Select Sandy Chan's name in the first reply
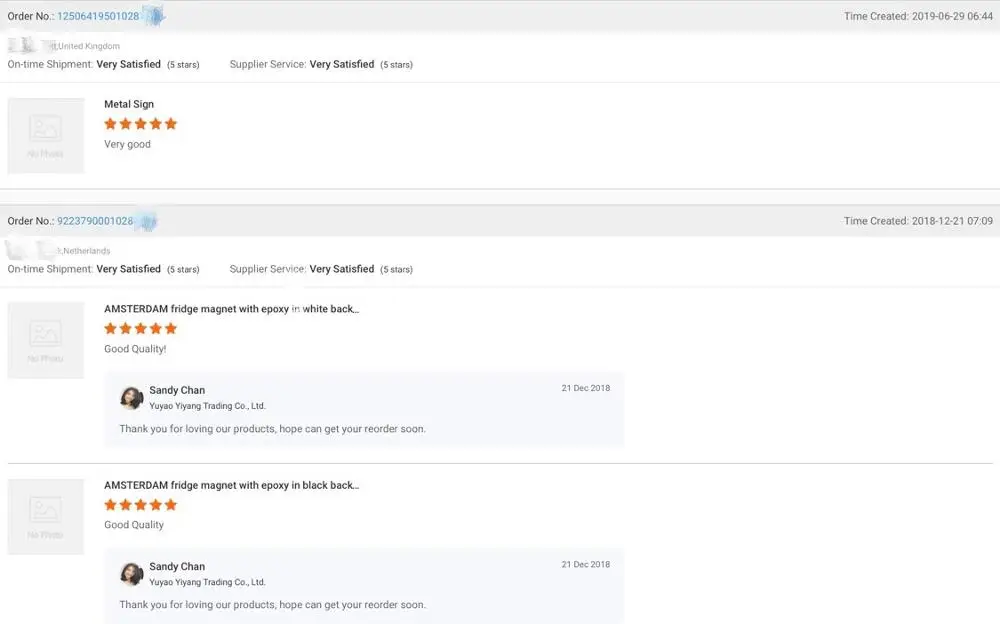 coord(177,390)
